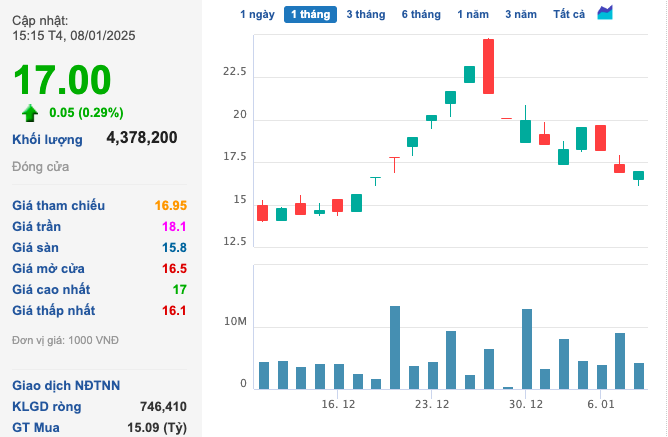View the 3 năm price history
Screen dimensions: 668x437
pos(520,14)
